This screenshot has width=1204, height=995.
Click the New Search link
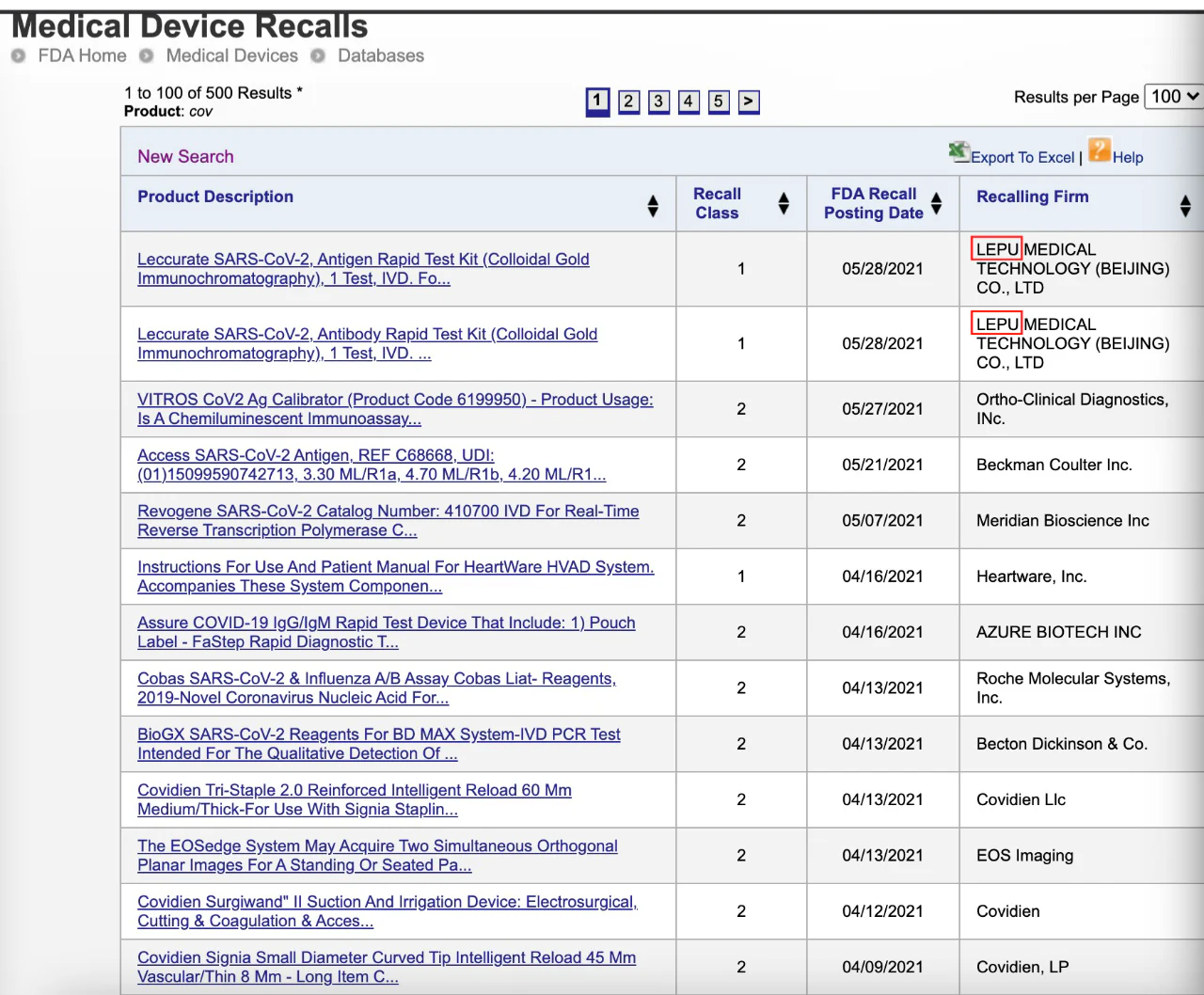(x=185, y=156)
